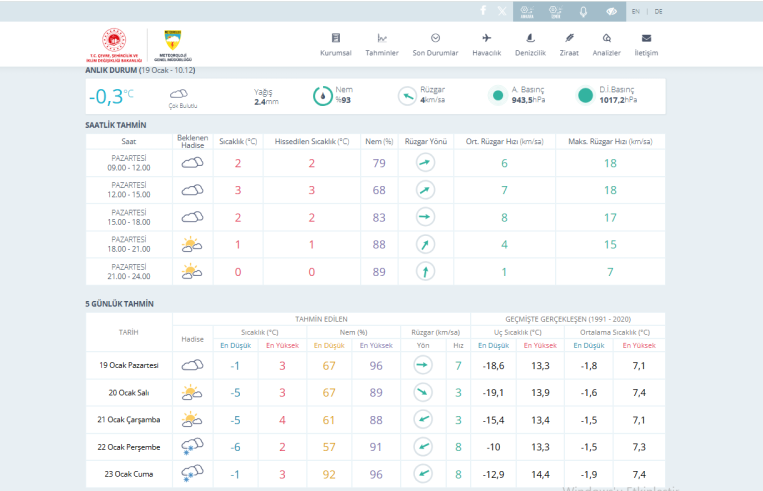
Task: Click the green A. Basınç pressure circle
Action: pos(497,96)
